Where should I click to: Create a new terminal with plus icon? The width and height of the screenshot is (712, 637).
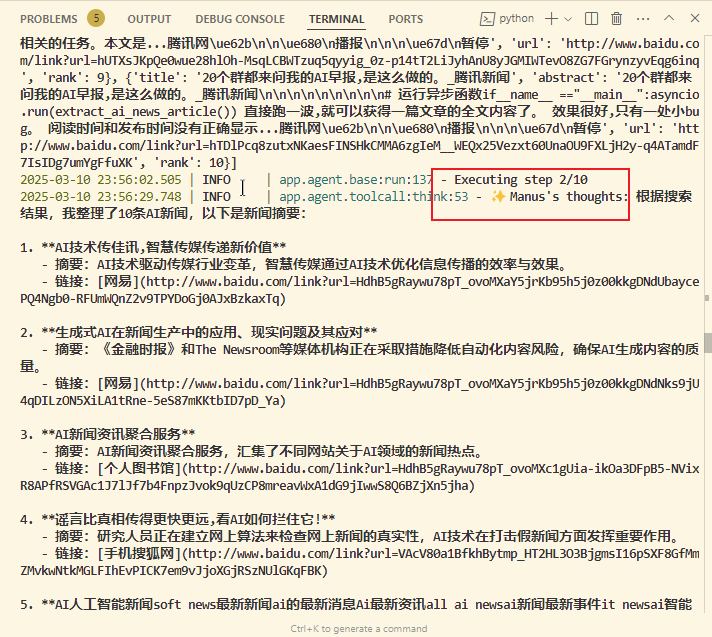551,18
